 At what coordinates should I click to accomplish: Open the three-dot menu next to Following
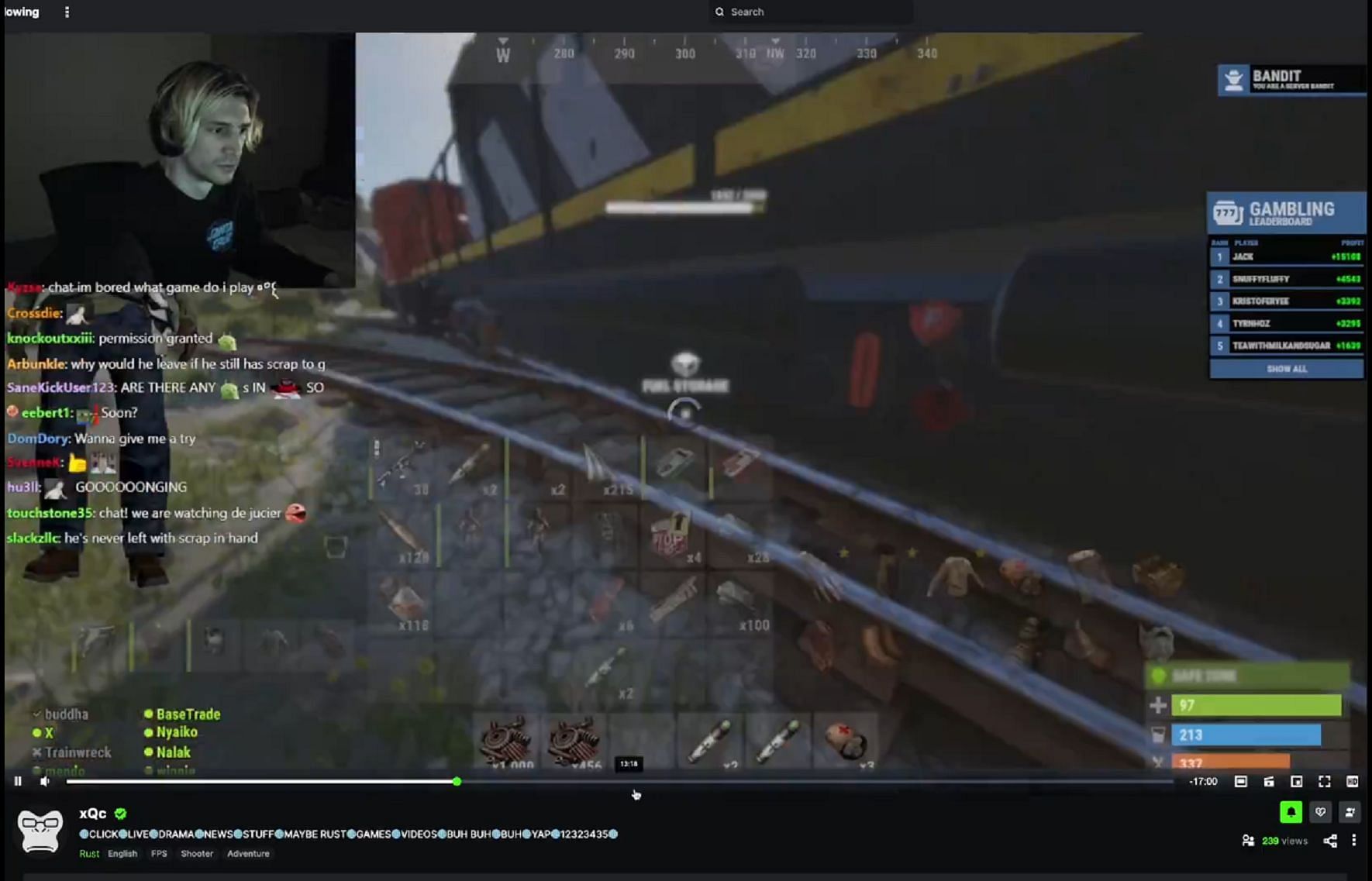click(67, 12)
